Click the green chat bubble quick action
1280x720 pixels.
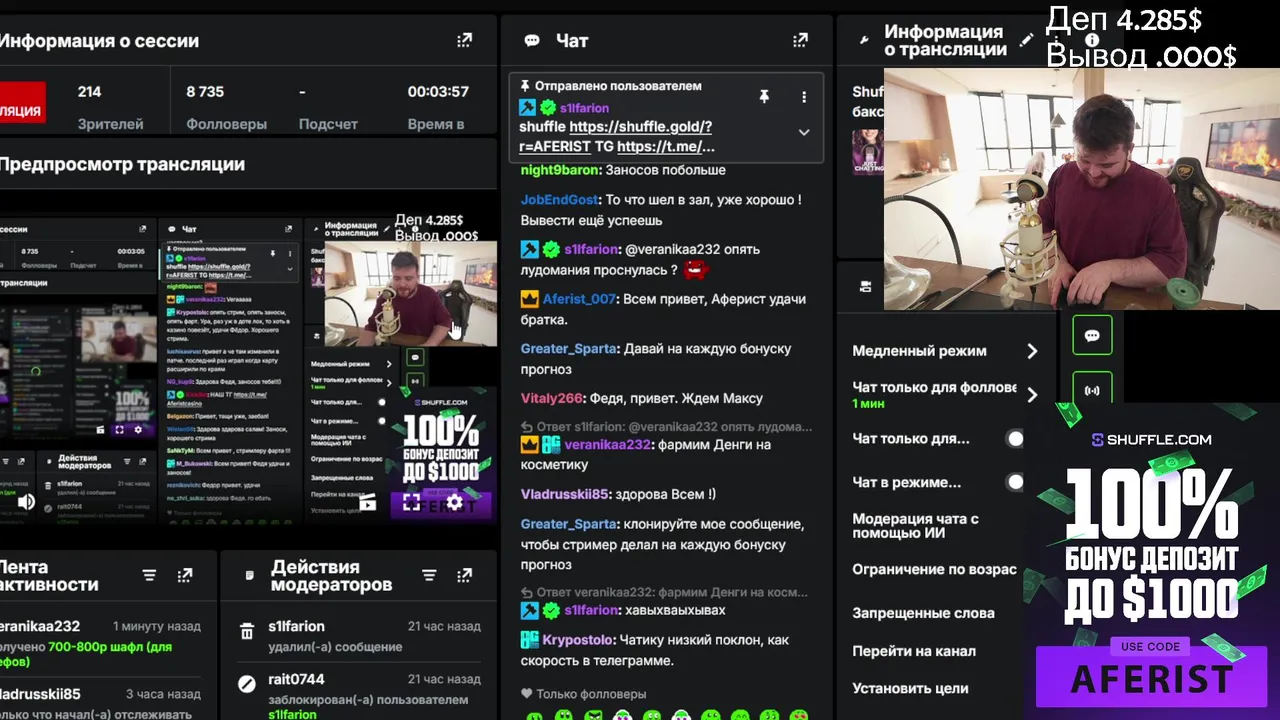(x=1092, y=336)
